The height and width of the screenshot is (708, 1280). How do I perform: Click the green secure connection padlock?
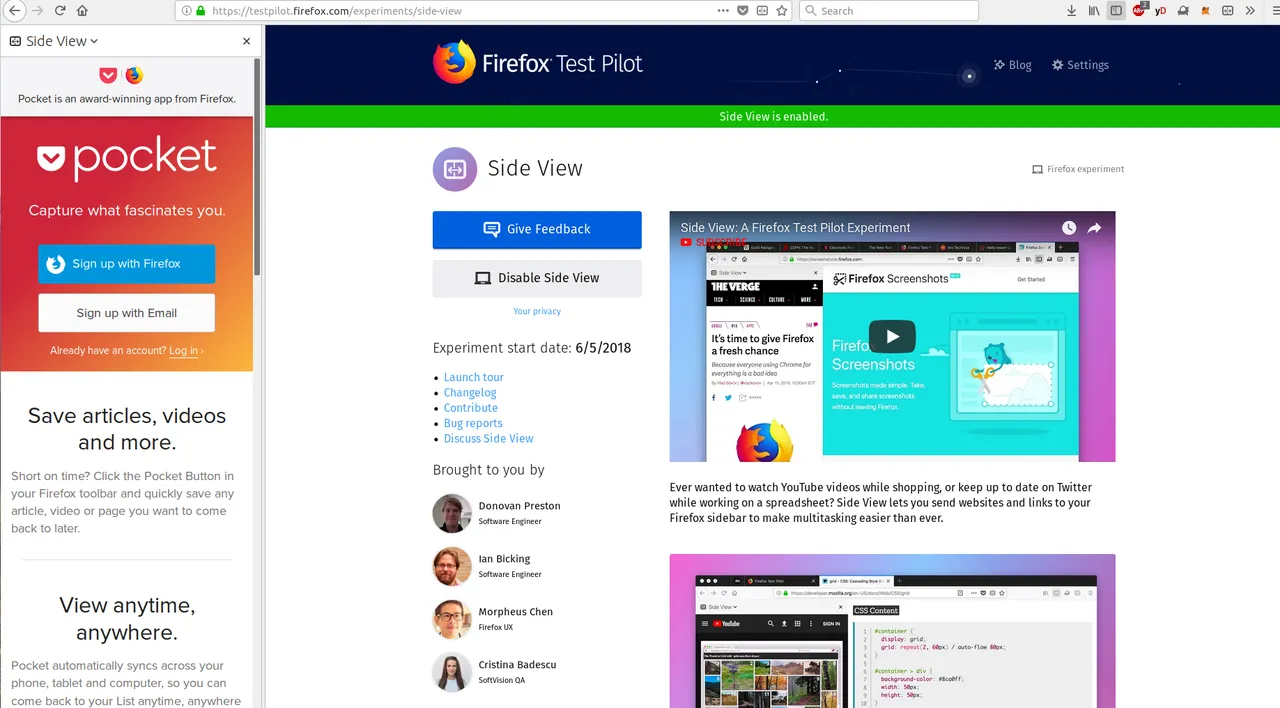(x=200, y=11)
